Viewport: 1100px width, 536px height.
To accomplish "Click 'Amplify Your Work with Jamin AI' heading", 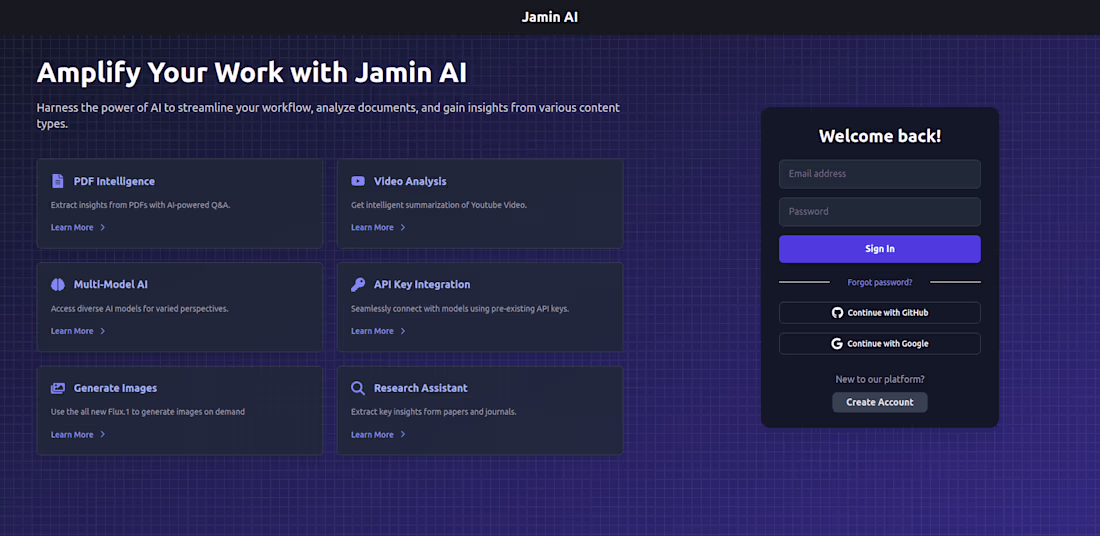I will (251, 73).
